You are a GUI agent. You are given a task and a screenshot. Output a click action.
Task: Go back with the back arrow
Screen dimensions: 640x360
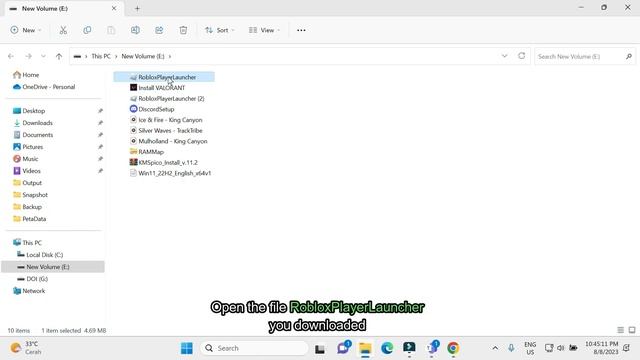pyautogui.click(x=11, y=56)
